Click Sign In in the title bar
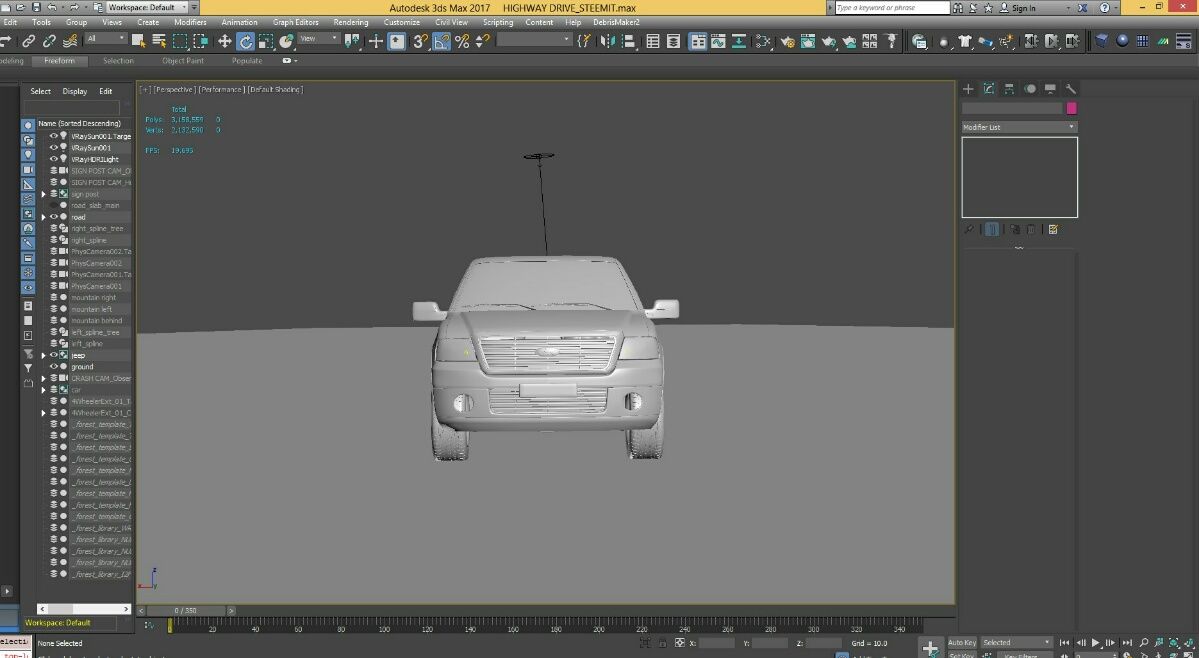 pos(1023,8)
